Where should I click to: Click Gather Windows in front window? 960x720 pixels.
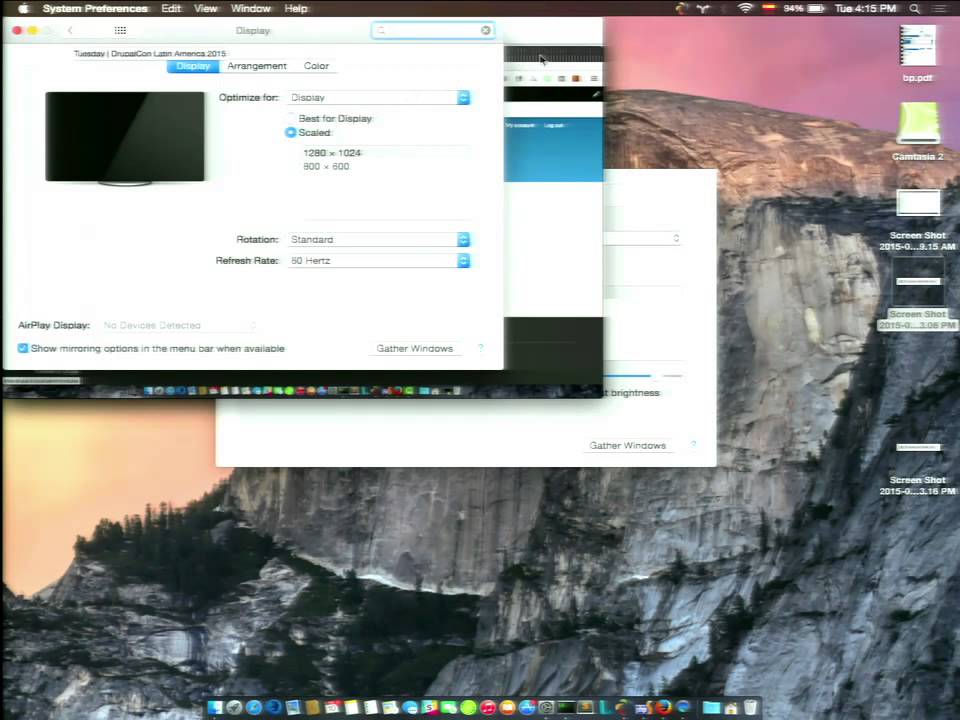coord(414,348)
